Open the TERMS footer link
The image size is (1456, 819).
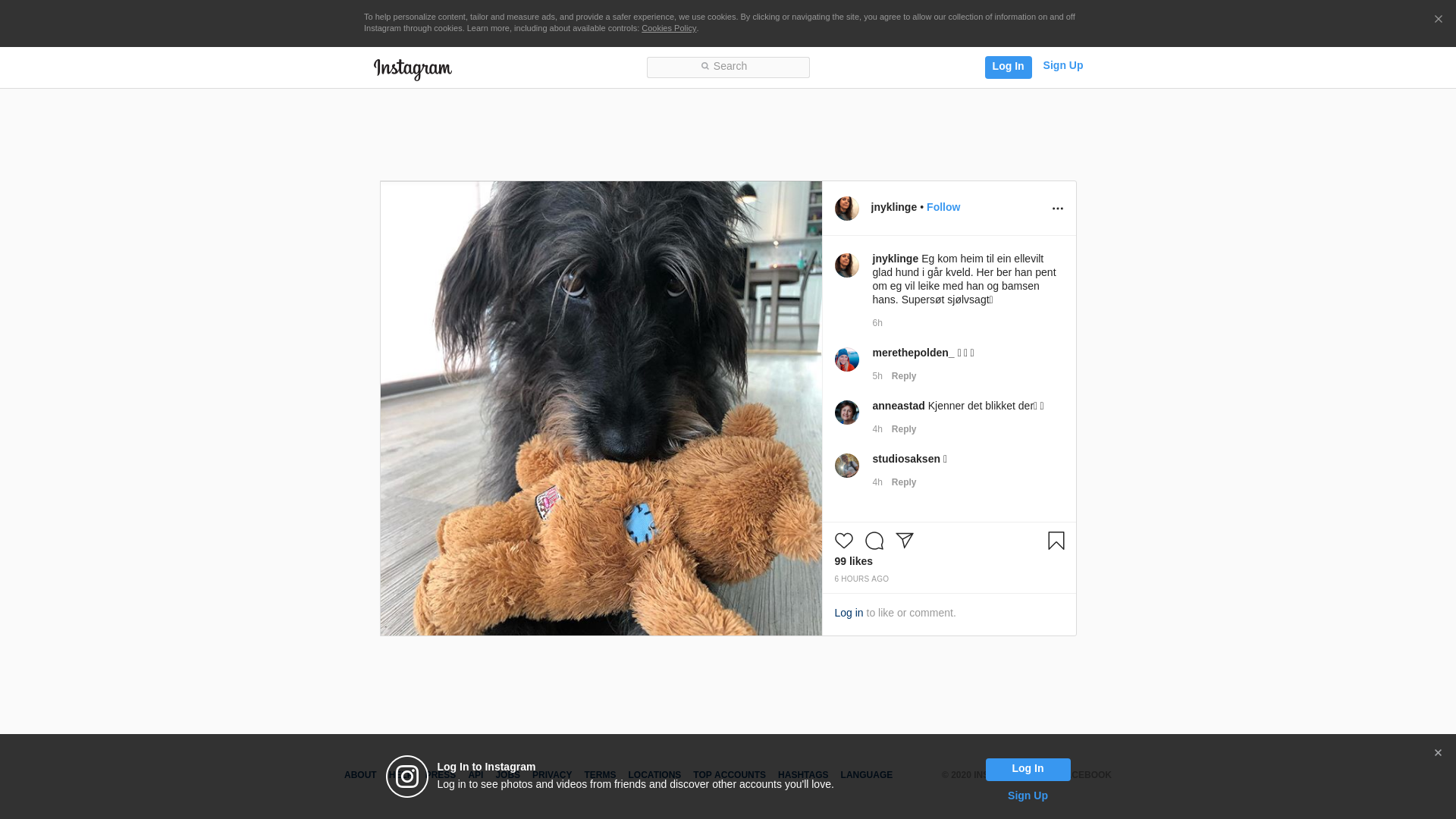[x=599, y=775]
